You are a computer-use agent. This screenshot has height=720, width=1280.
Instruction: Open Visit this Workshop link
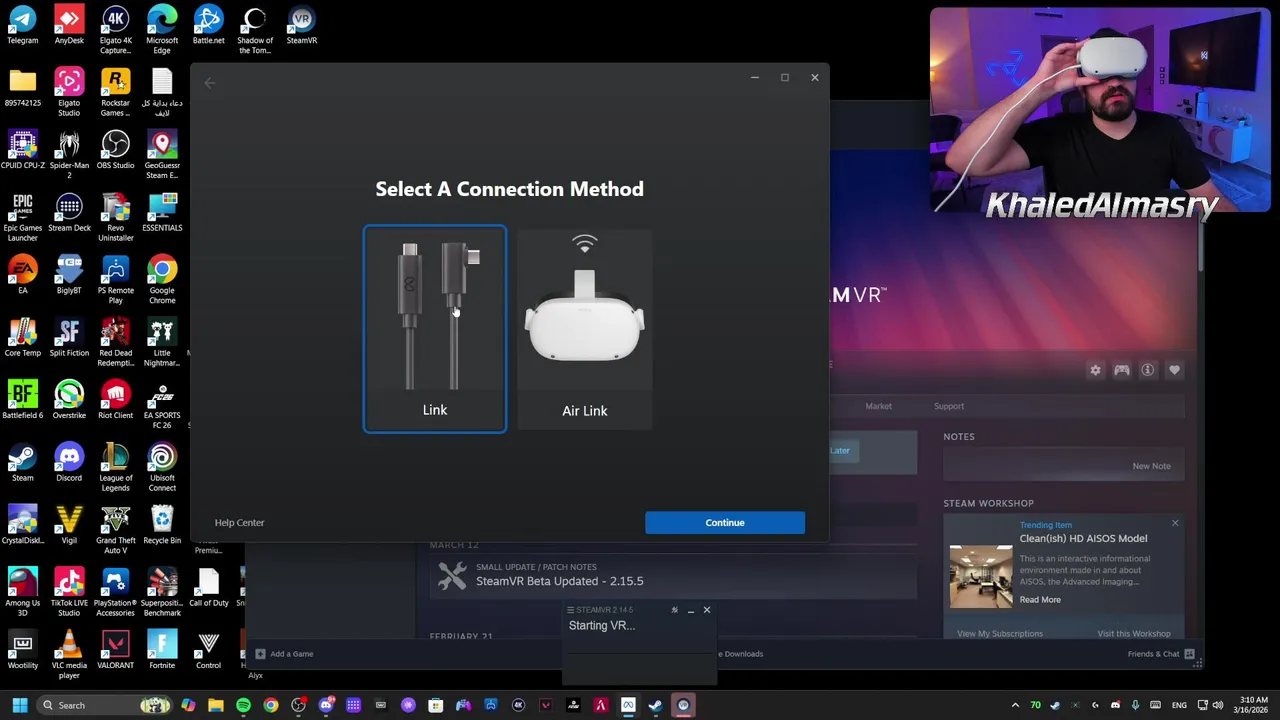(x=1134, y=633)
